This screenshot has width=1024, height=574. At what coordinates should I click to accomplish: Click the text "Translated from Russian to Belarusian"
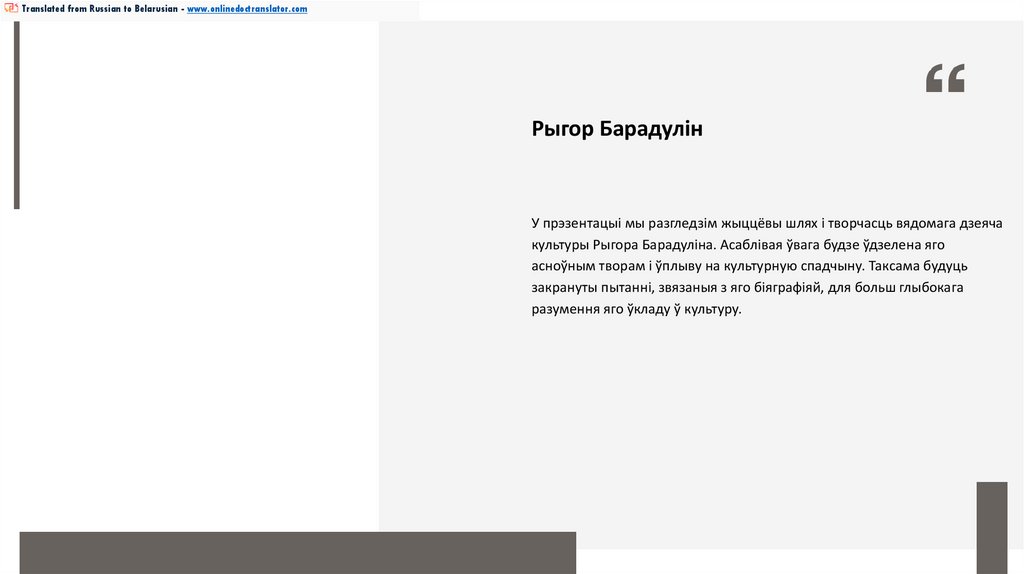(99, 9)
